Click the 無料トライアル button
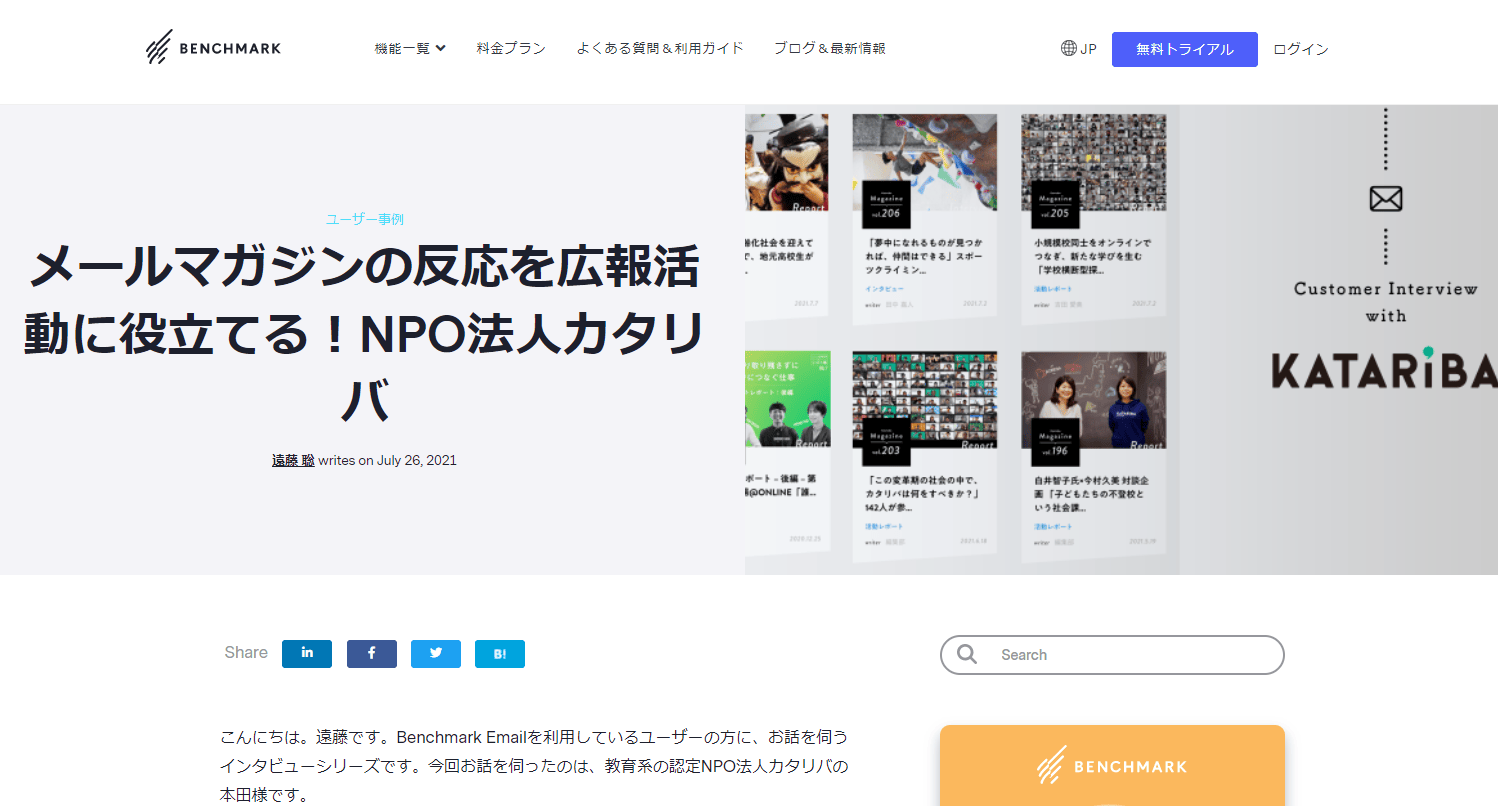Image resolution: width=1498 pixels, height=806 pixels. tap(1185, 49)
